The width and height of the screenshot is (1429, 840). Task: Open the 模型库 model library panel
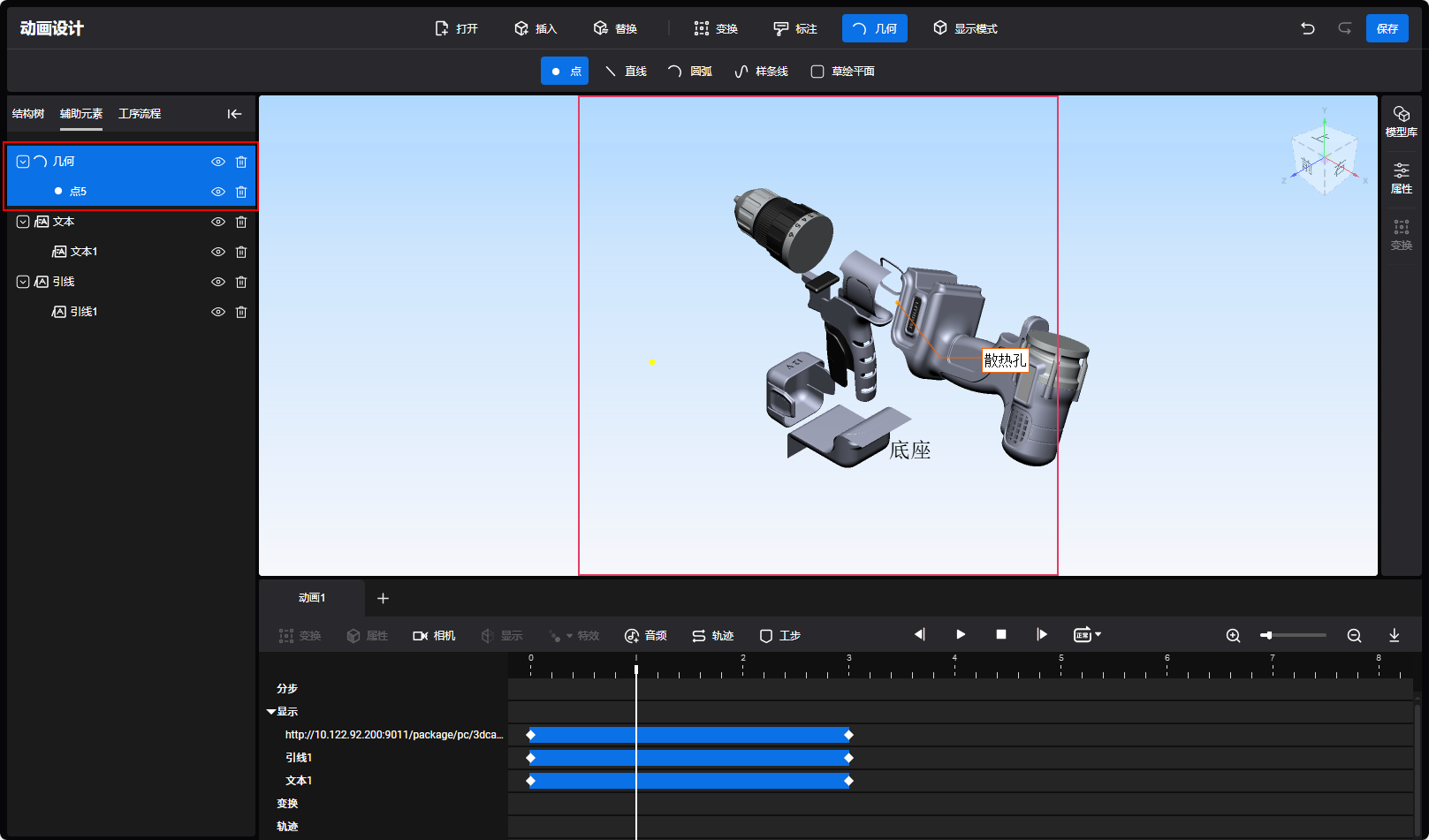[x=1401, y=121]
